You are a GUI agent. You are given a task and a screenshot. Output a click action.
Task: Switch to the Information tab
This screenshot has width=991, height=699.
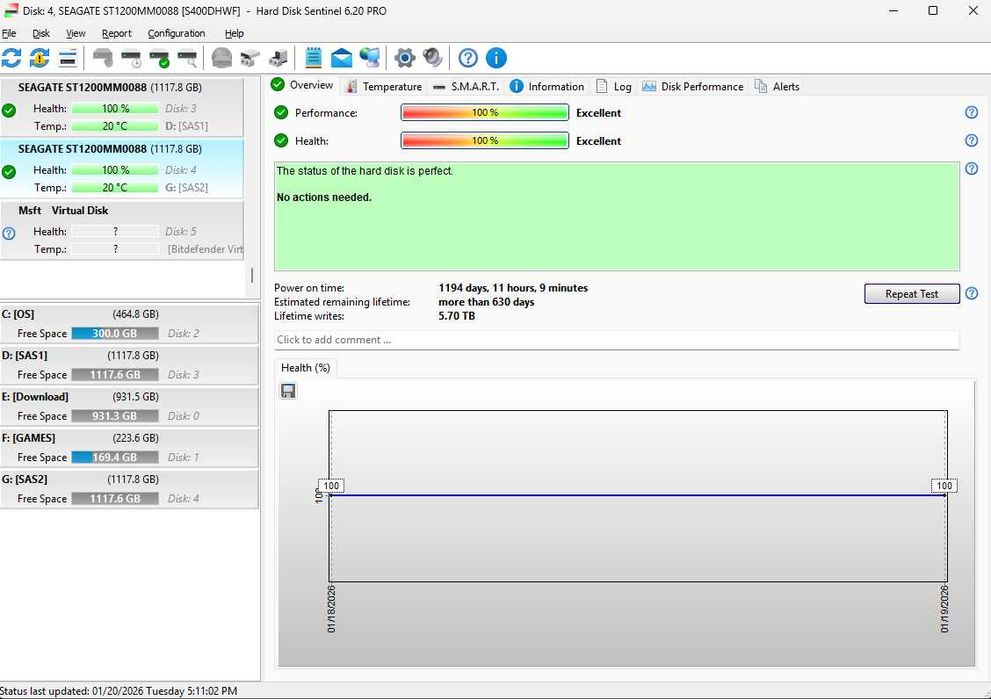(x=547, y=87)
